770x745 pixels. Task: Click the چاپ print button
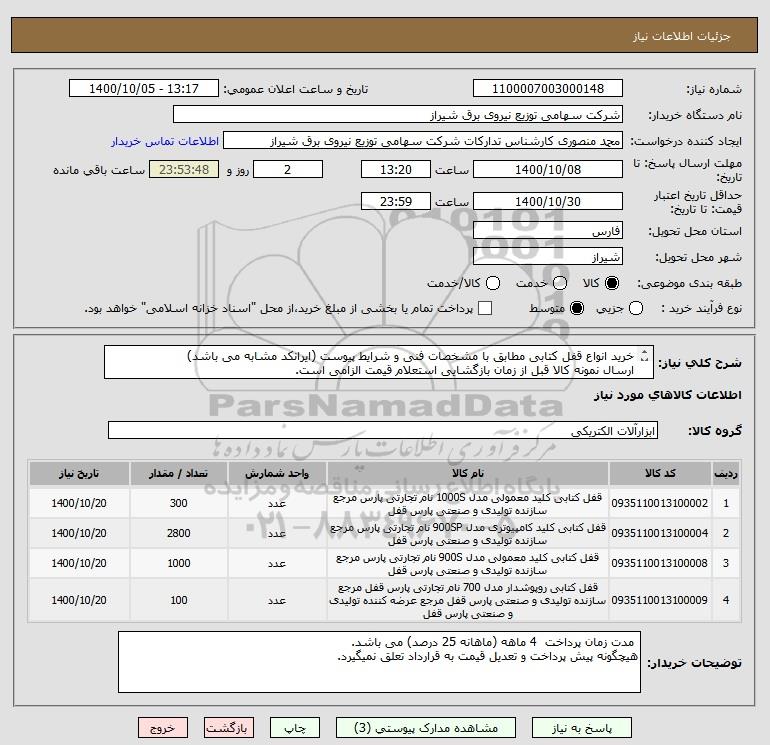pos(295,728)
